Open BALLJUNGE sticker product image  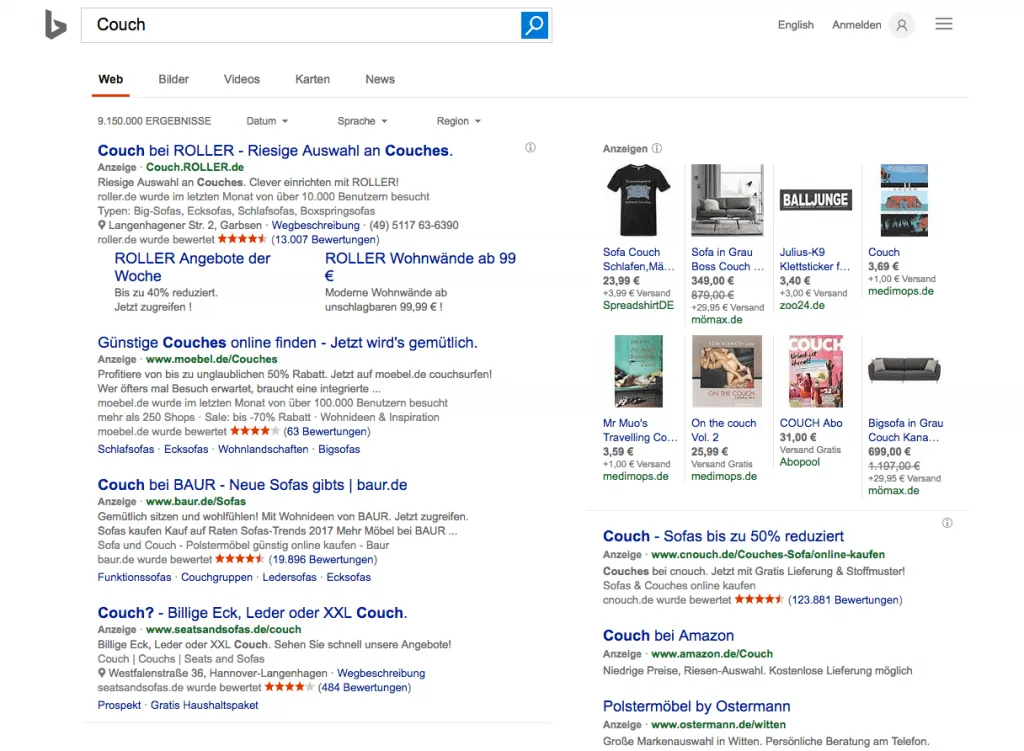pos(815,200)
